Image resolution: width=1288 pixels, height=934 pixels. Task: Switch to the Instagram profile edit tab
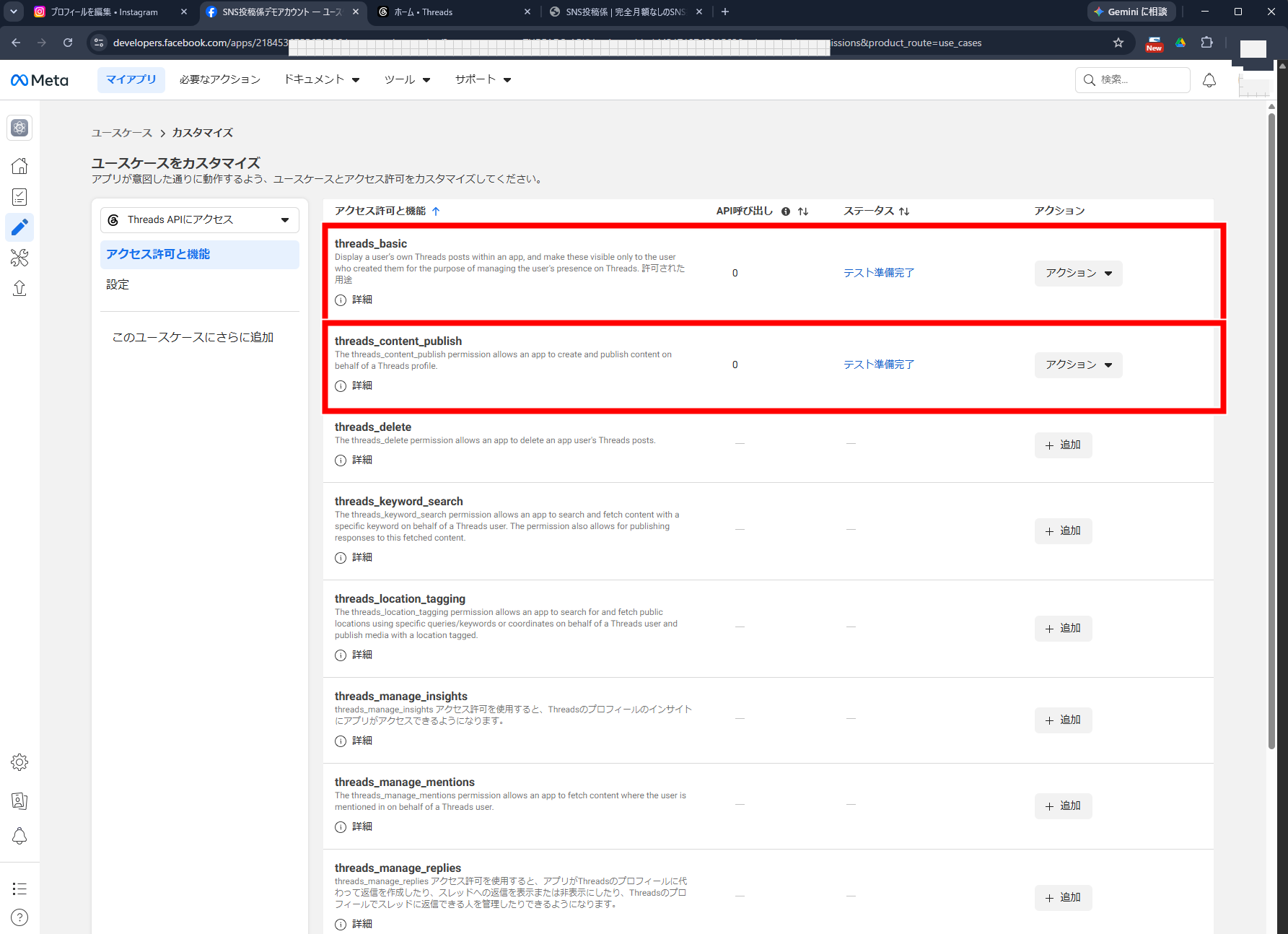[x=112, y=12]
